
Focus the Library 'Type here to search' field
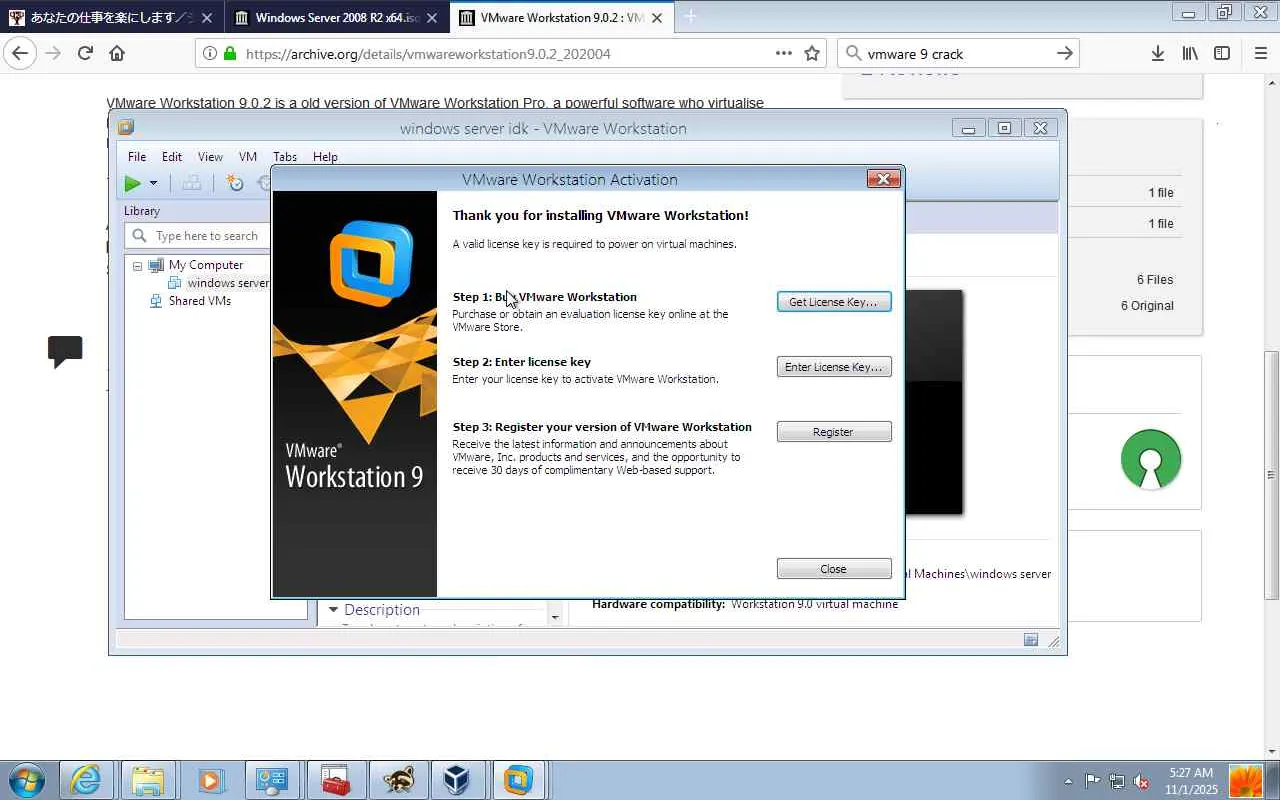point(197,236)
